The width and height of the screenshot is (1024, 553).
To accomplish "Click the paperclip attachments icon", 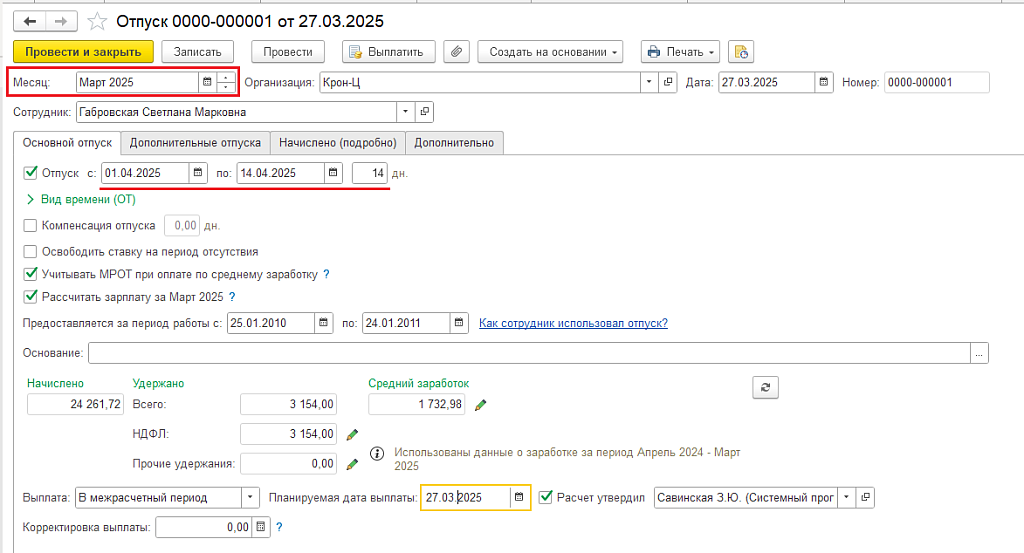I will pos(456,51).
